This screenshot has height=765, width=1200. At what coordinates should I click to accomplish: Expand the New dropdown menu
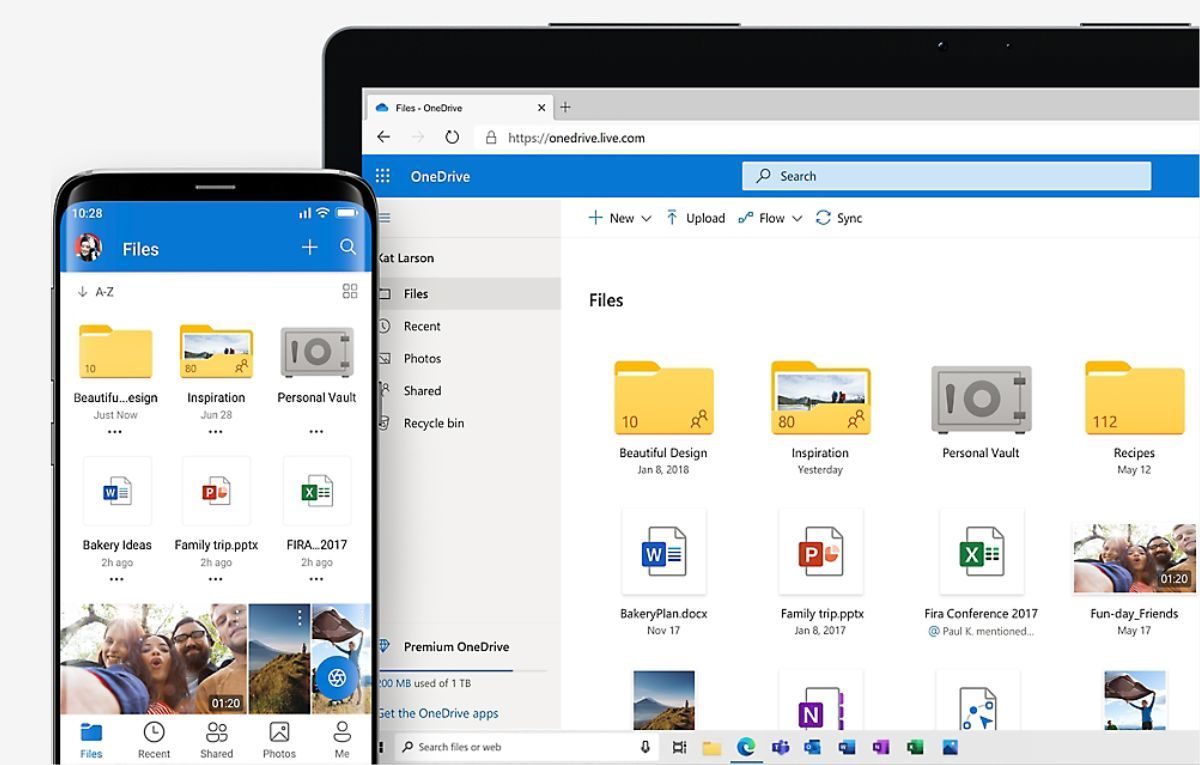(620, 218)
